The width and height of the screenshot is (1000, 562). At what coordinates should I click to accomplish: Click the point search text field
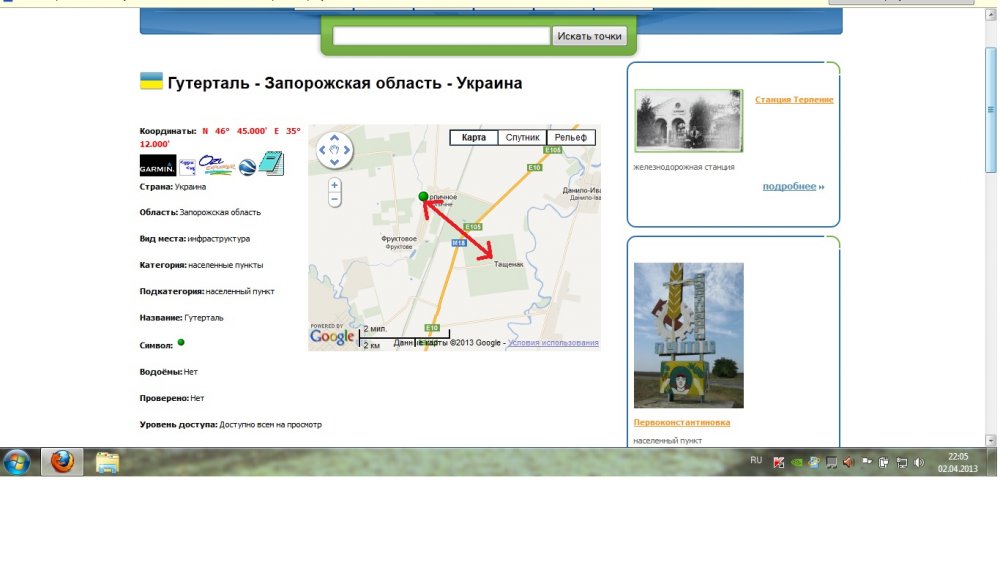point(441,36)
